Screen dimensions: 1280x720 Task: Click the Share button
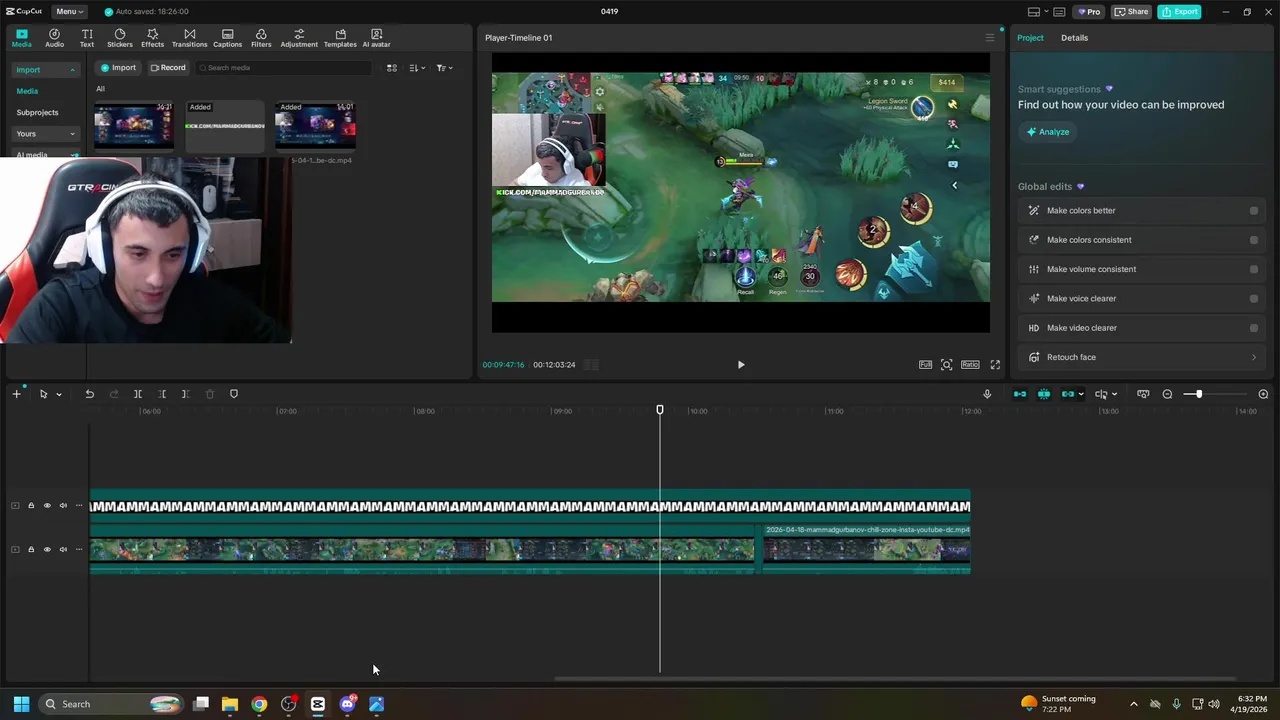[1132, 12]
